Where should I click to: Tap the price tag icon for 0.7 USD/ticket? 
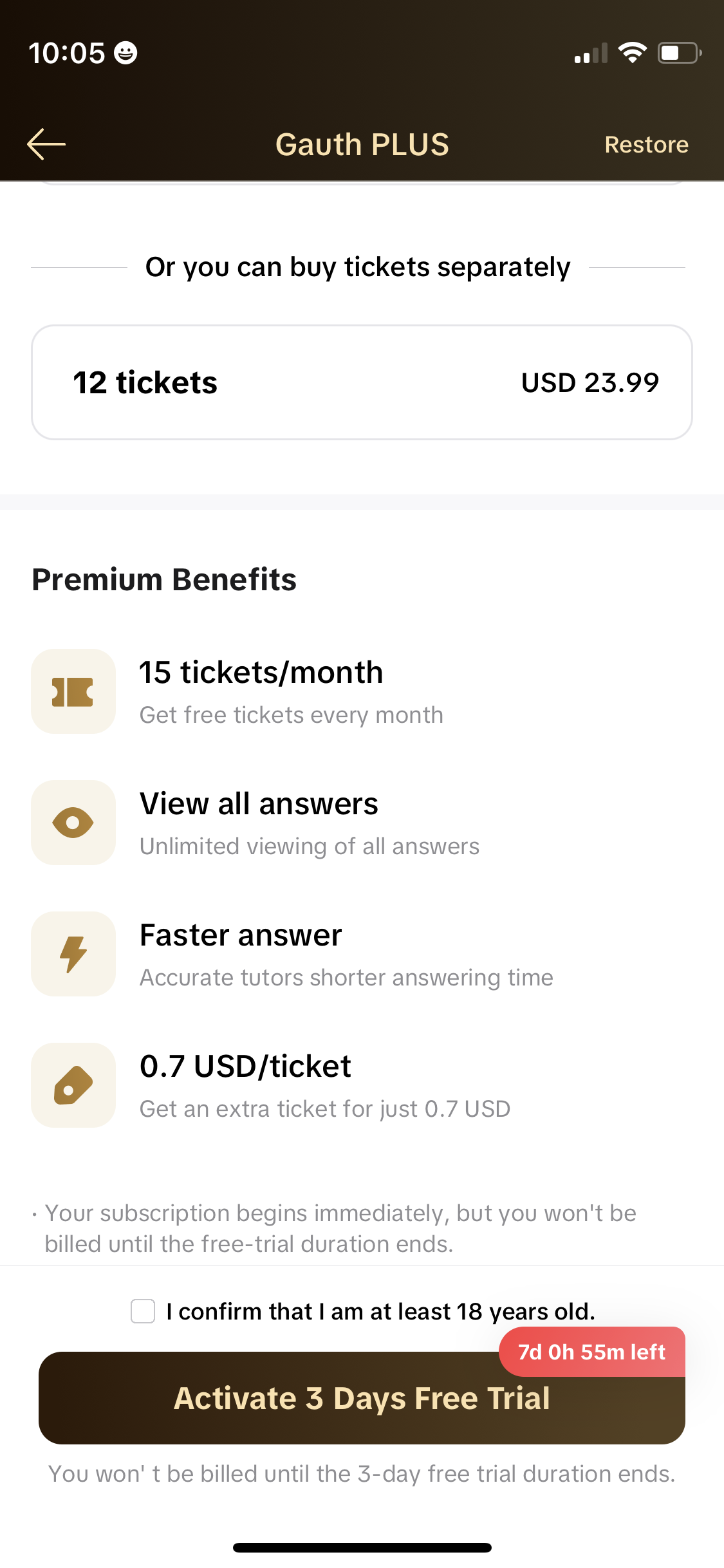click(73, 1085)
